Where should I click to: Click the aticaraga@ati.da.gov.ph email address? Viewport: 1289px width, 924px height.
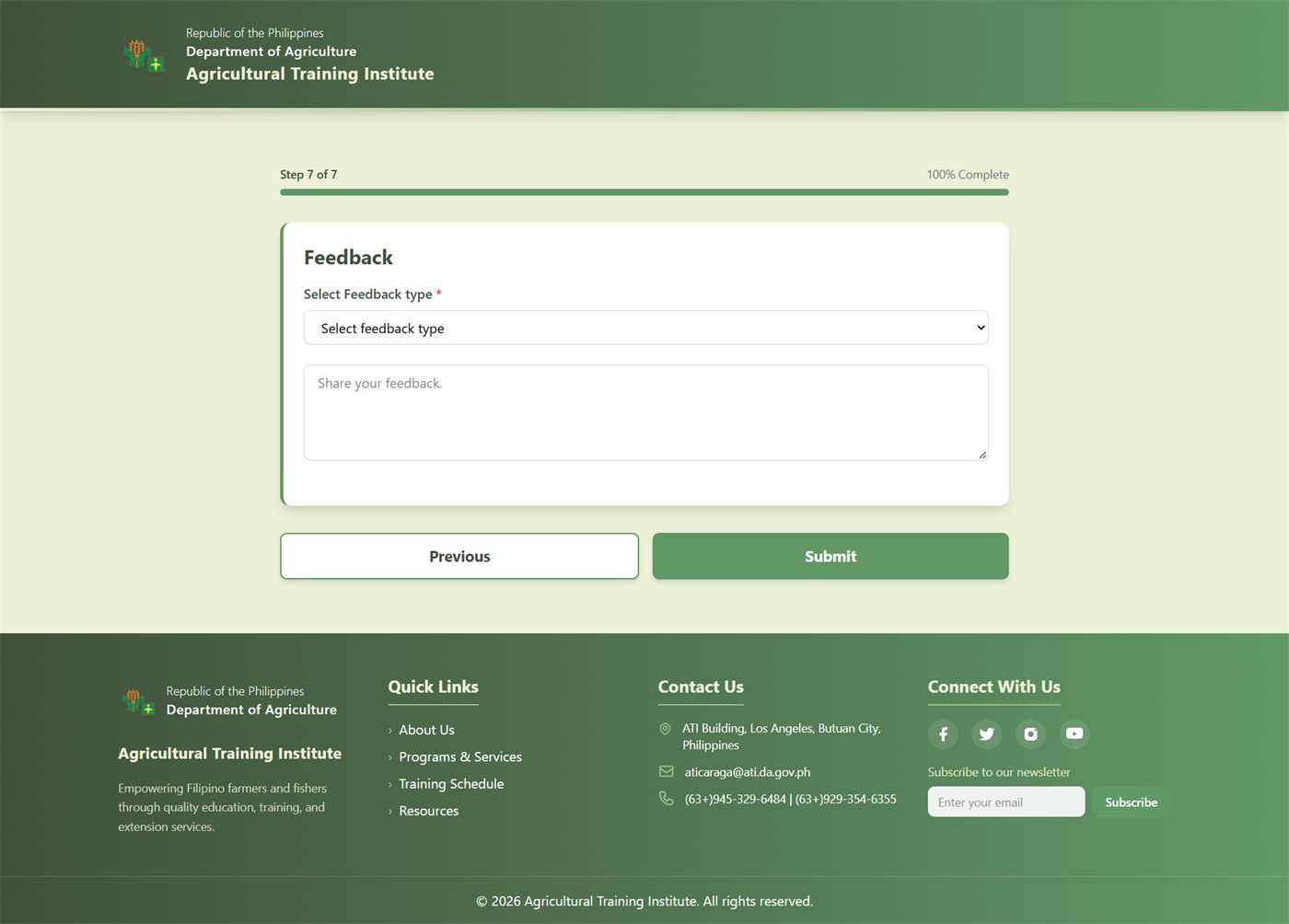pos(748,772)
